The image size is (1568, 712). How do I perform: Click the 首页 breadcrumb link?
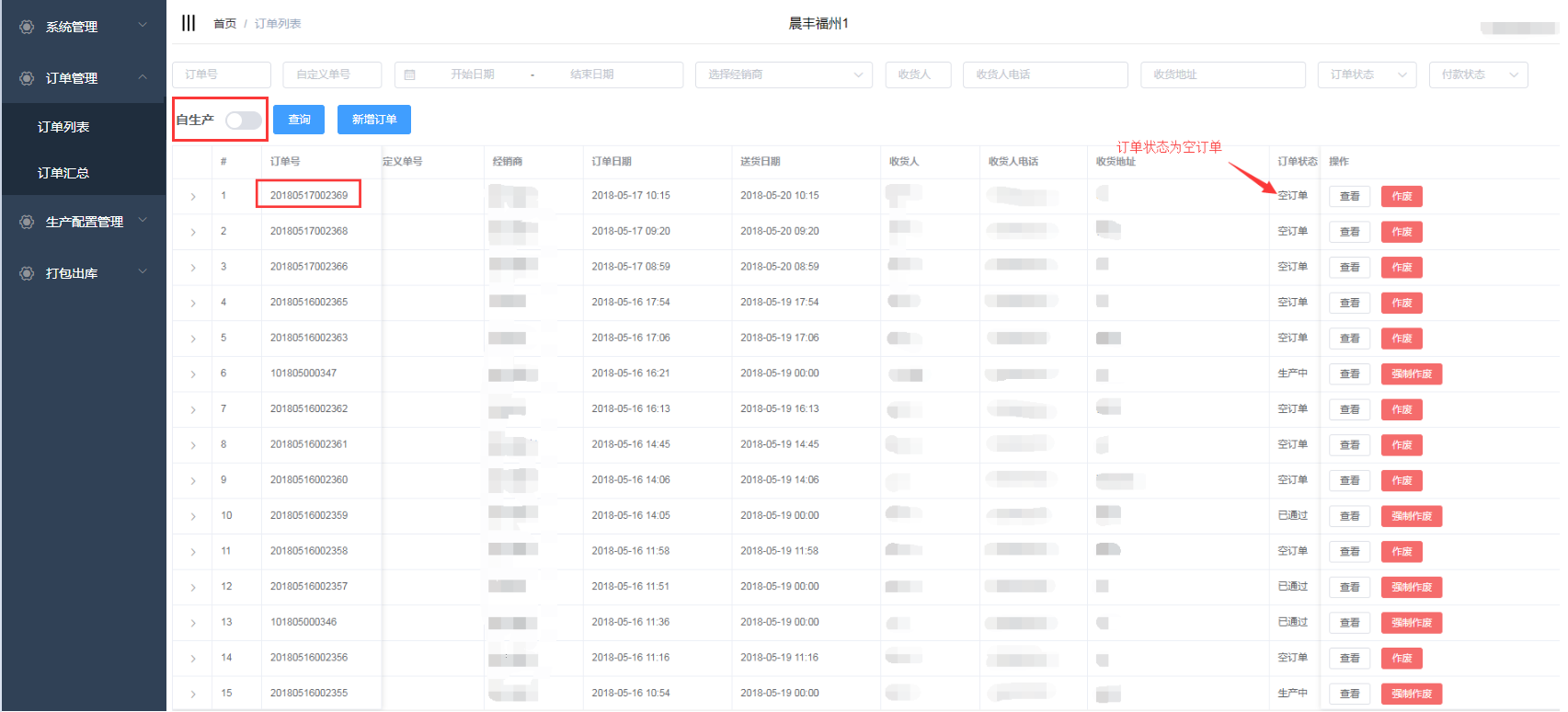[224, 24]
